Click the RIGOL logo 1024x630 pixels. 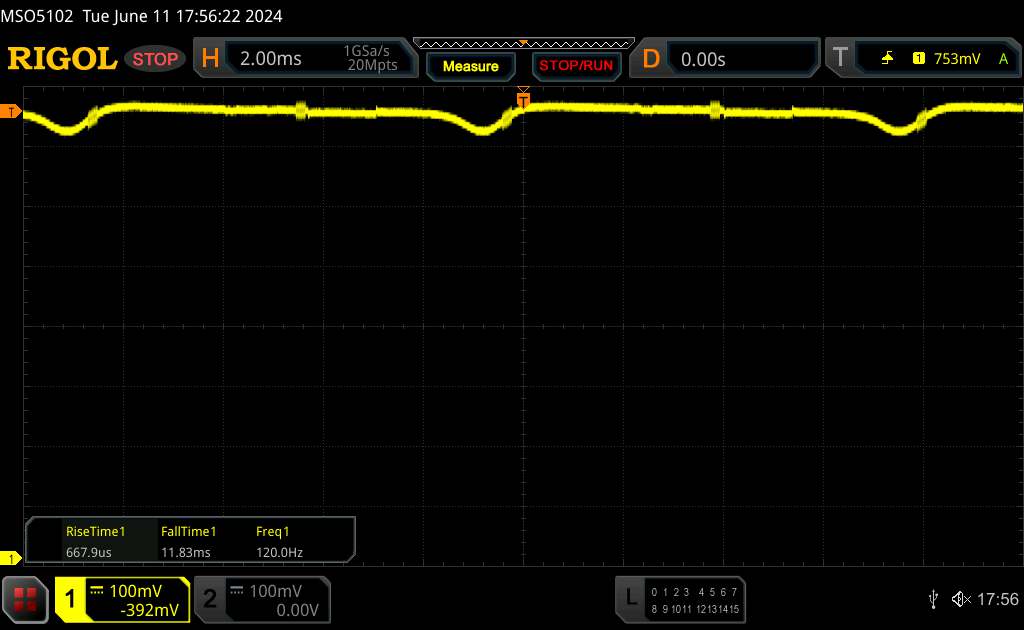(x=62, y=59)
